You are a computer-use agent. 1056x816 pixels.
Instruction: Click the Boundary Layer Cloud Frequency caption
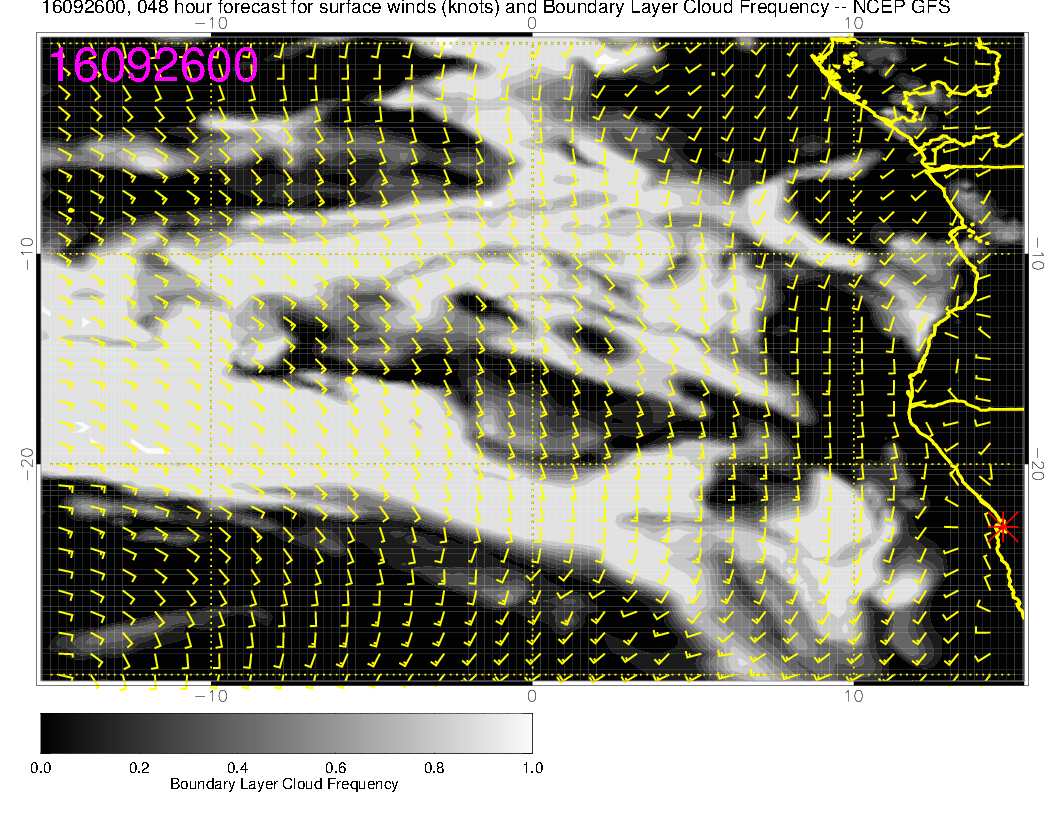click(284, 784)
